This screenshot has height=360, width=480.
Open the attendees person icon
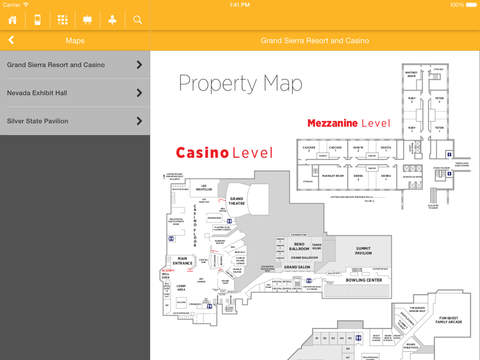click(112, 20)
